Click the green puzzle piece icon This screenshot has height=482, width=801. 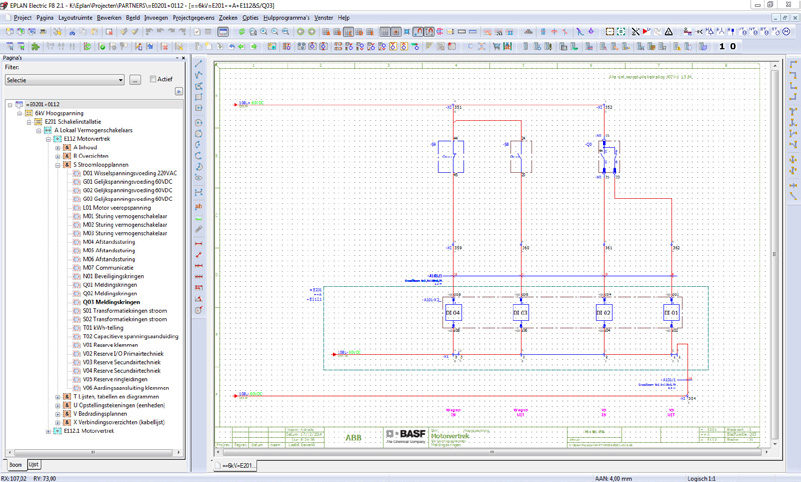tap(35, 46)
